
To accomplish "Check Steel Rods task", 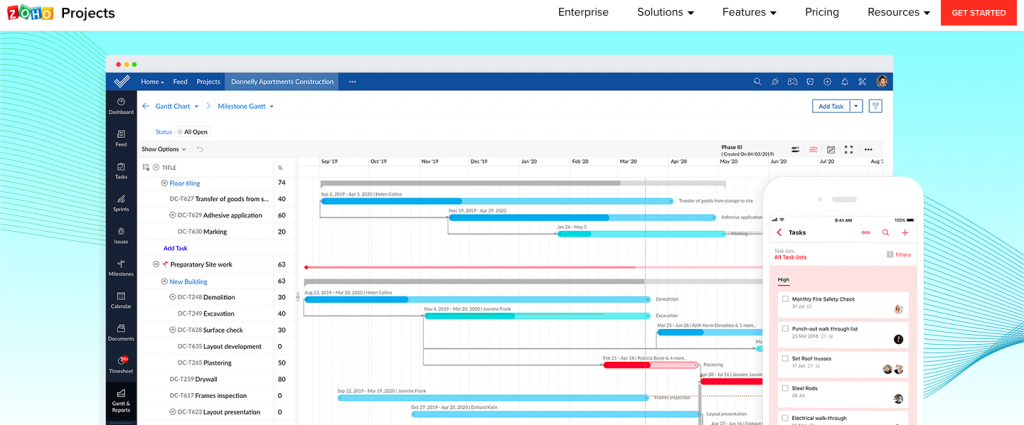I will pyautogui.click(x=785, y=388).
